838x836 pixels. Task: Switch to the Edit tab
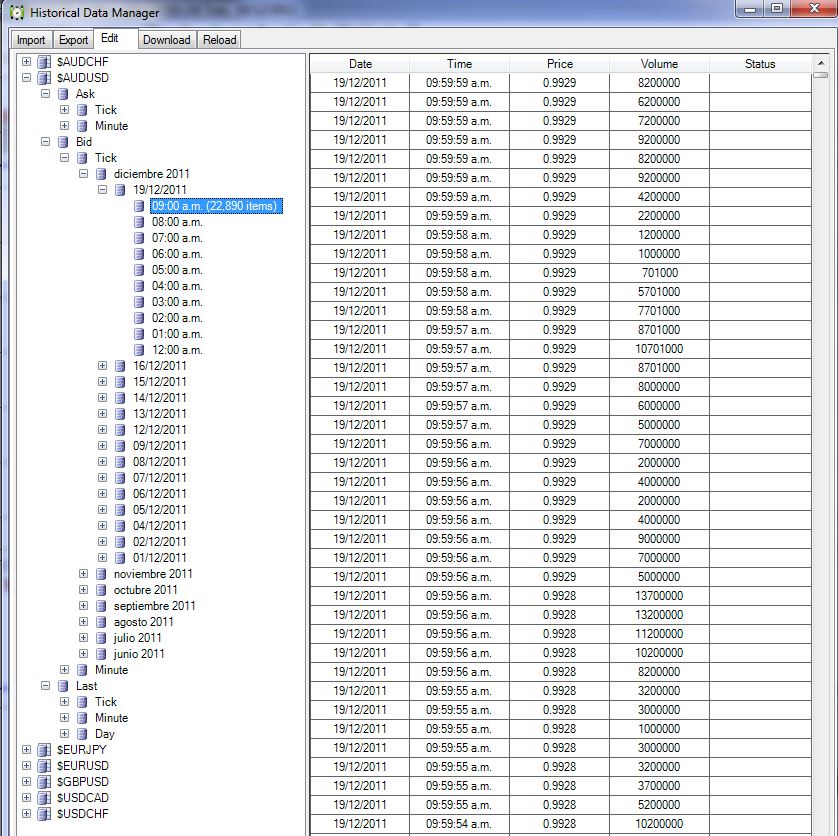click(x=116, y=38)
